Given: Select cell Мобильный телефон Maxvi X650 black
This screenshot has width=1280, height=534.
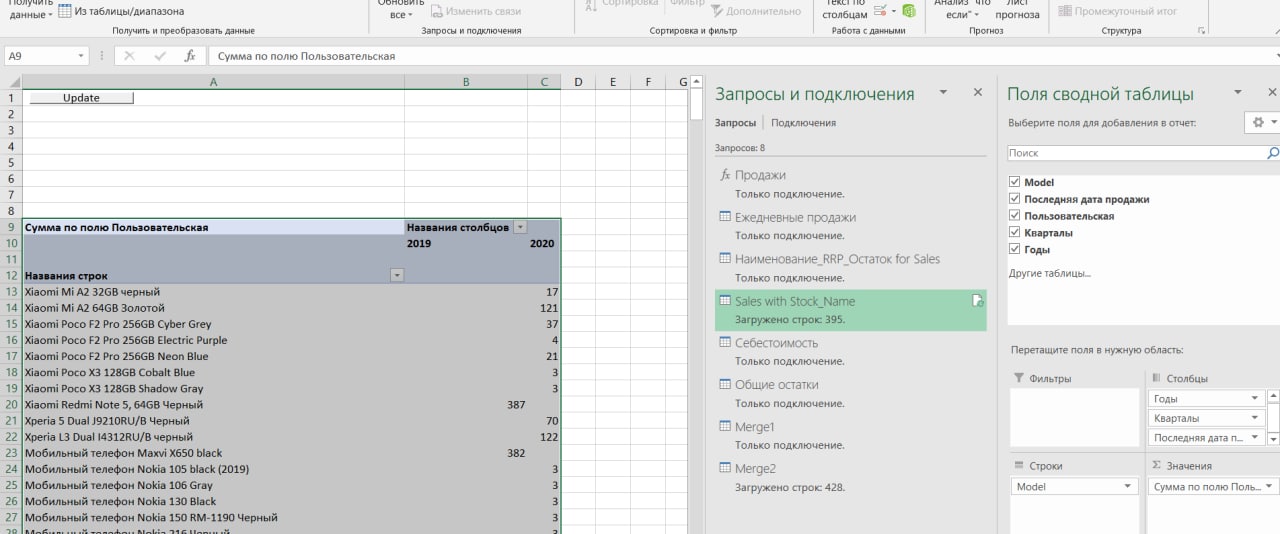Looking at the screenshot, I should pos(213,453).
